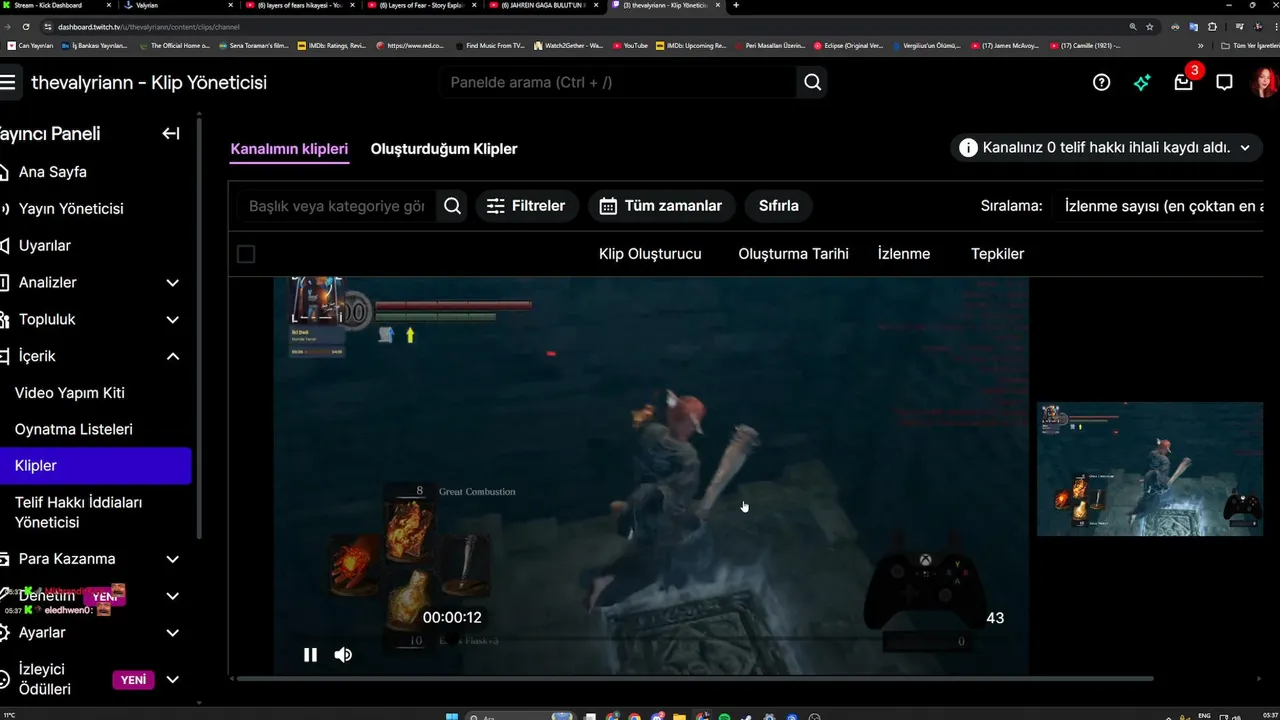This screenshot has width=1280, height=720.
Task: Click the 00:00:12 clip timestamp
Action: point(452,618)
